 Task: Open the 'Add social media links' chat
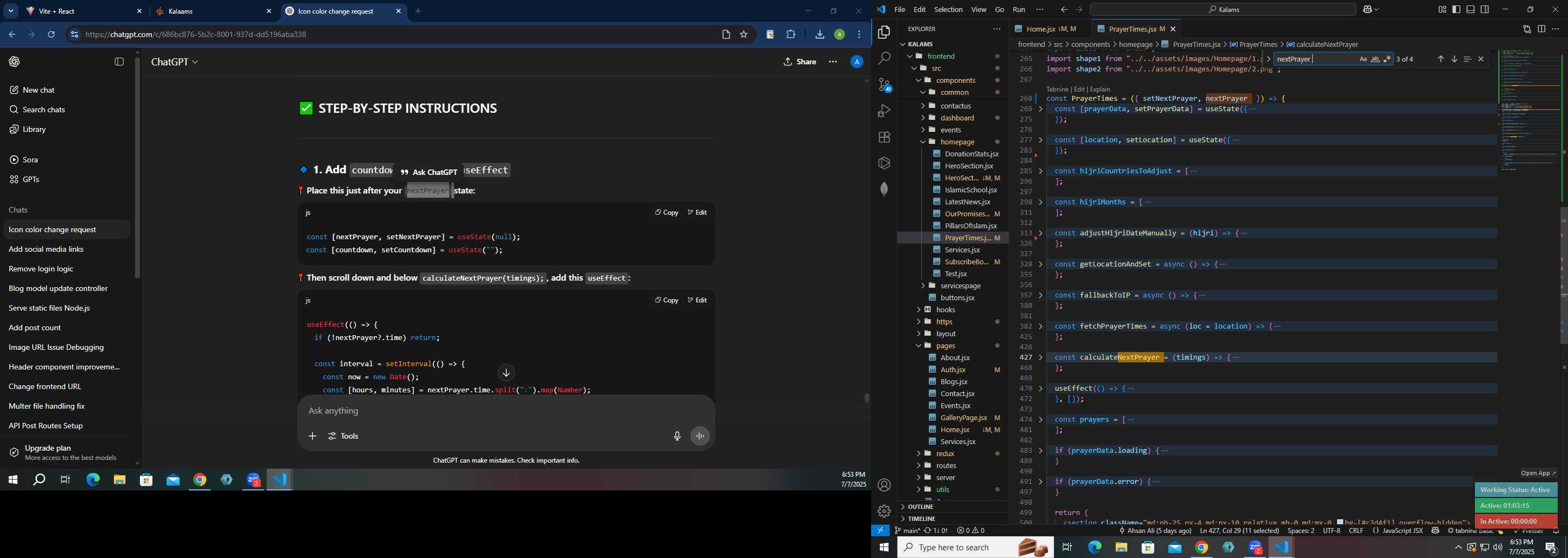pyautogui.click(x=46, y=249)
